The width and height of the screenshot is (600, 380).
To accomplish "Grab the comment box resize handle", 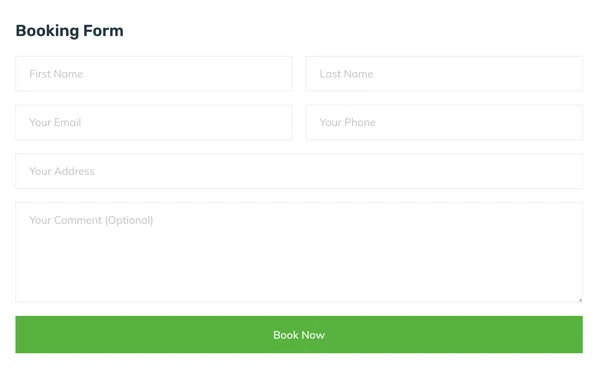I will pyautogui.click(x=580, y=300).
